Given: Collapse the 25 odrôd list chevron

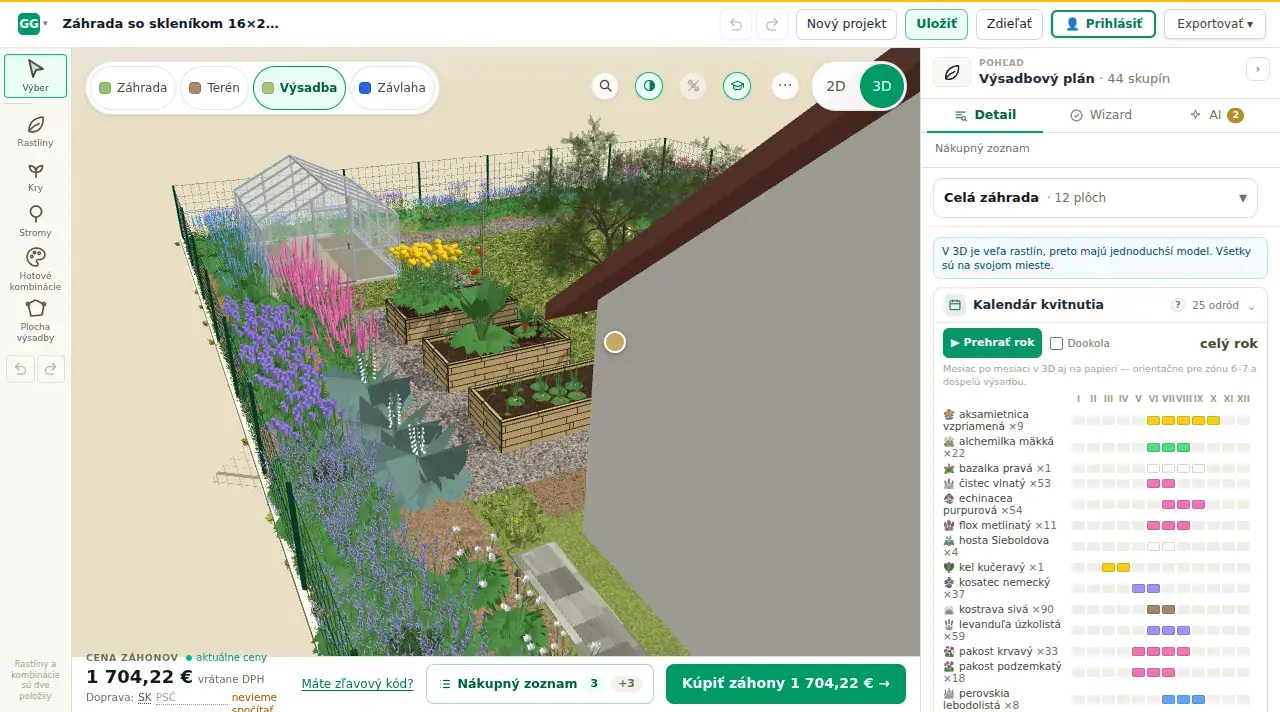Looking at the screenshot, I should [x=1251, y=306].
